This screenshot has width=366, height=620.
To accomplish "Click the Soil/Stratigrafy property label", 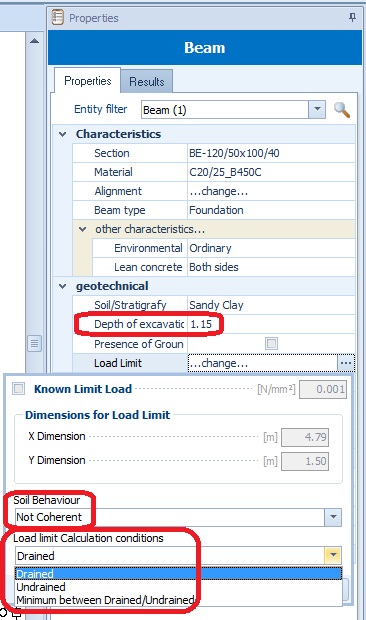I will [x=130, y=305].
